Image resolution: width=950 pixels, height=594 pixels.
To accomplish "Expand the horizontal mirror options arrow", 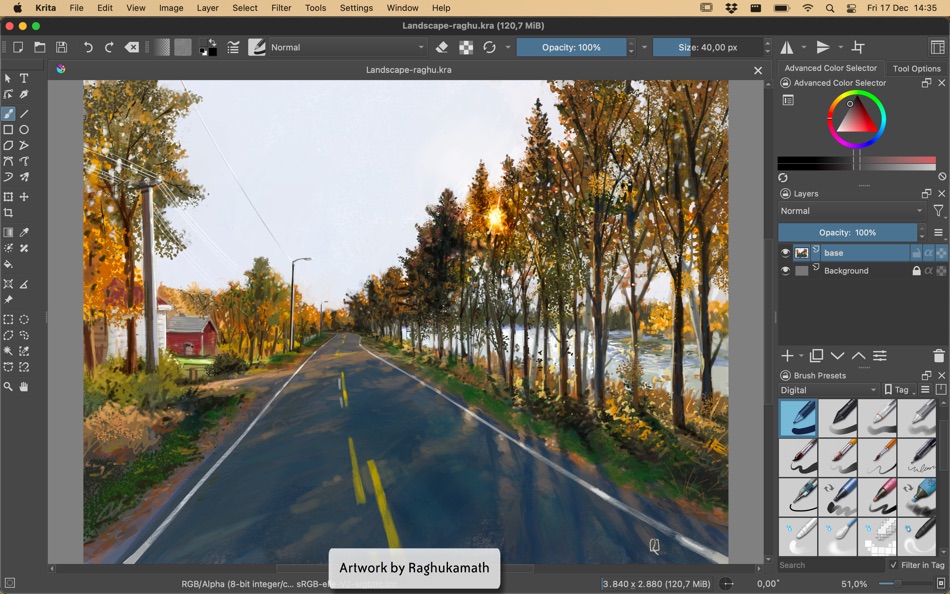I will point(804,47).
